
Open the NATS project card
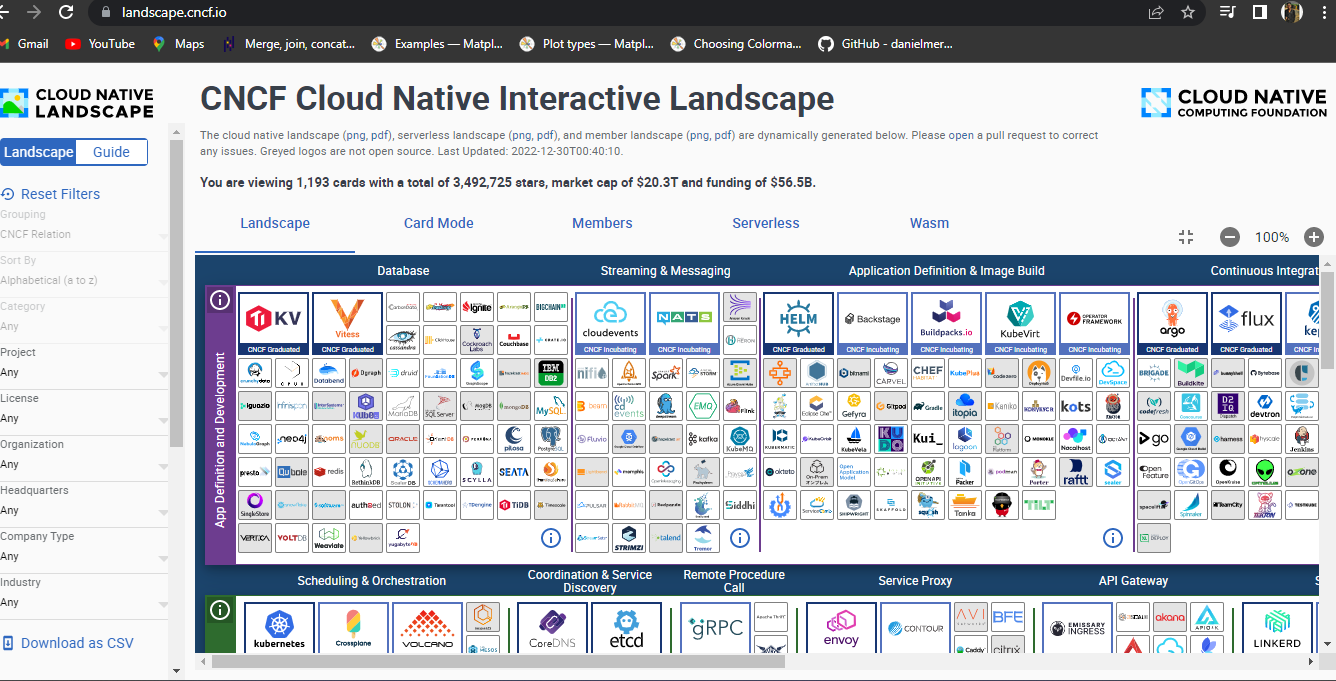[684, 323]
